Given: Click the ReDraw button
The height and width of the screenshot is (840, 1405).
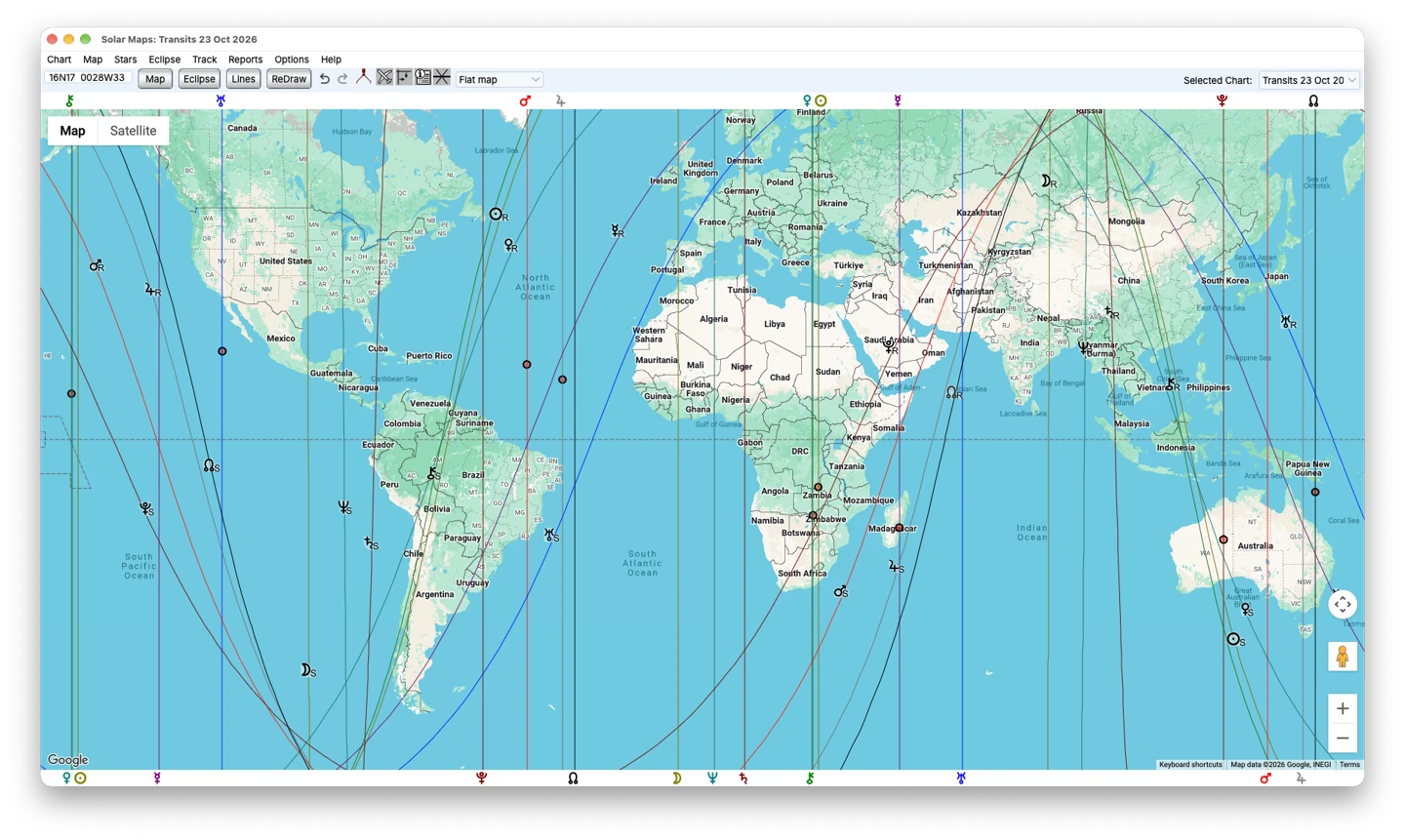Looking at the screenshot, I should [x=289, y=79].
